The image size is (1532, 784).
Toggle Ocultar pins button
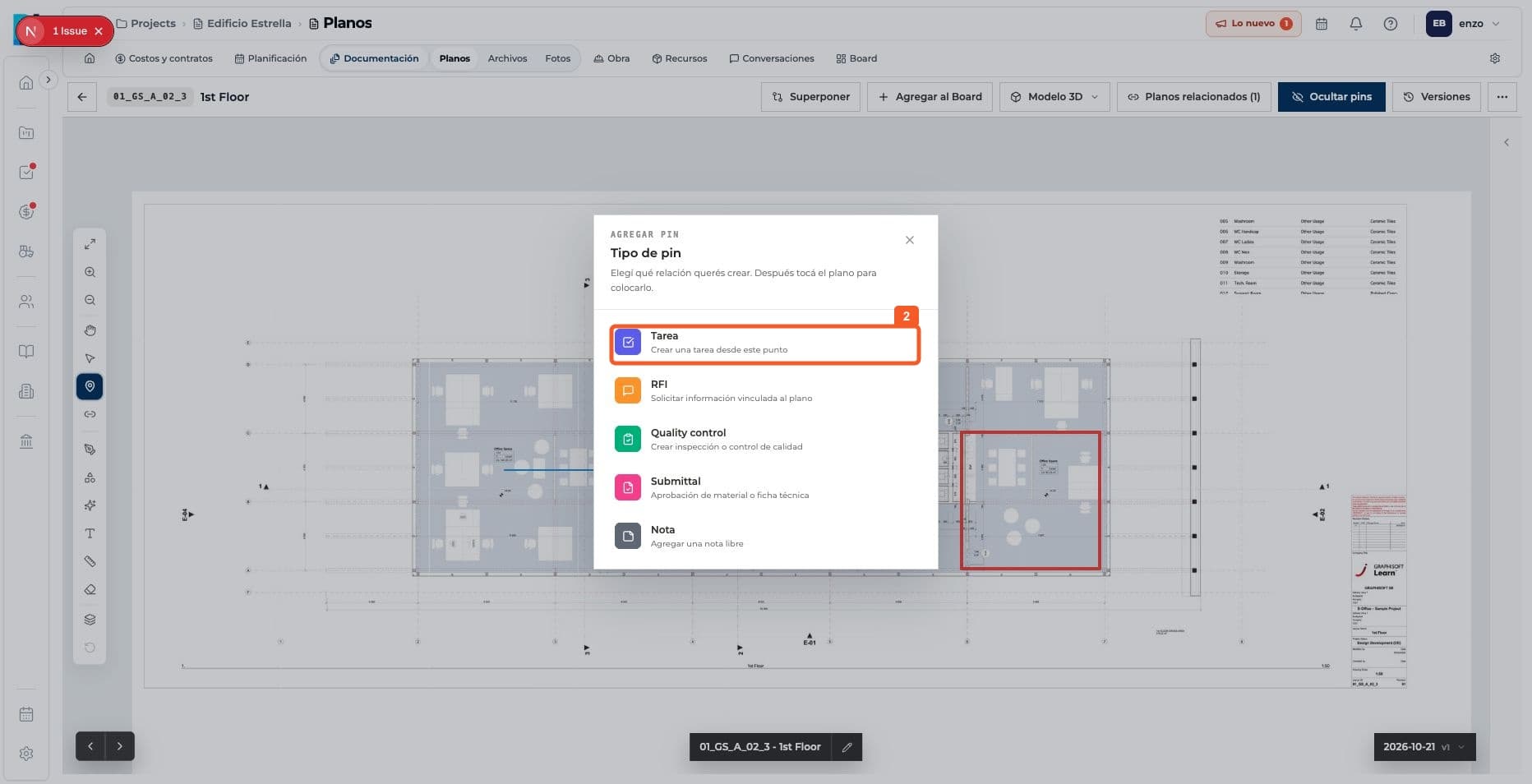click(1331, 97)
